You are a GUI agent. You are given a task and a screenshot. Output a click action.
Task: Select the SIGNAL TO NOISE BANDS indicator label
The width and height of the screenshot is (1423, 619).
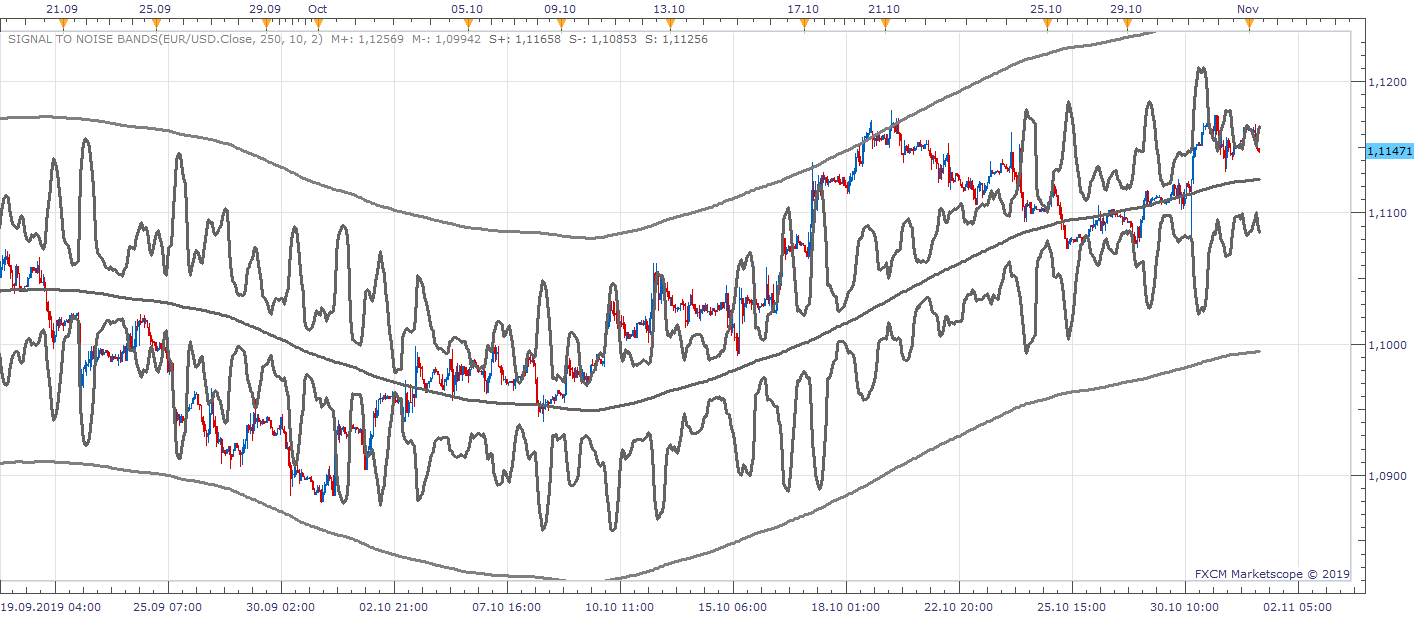coord(165,40)
